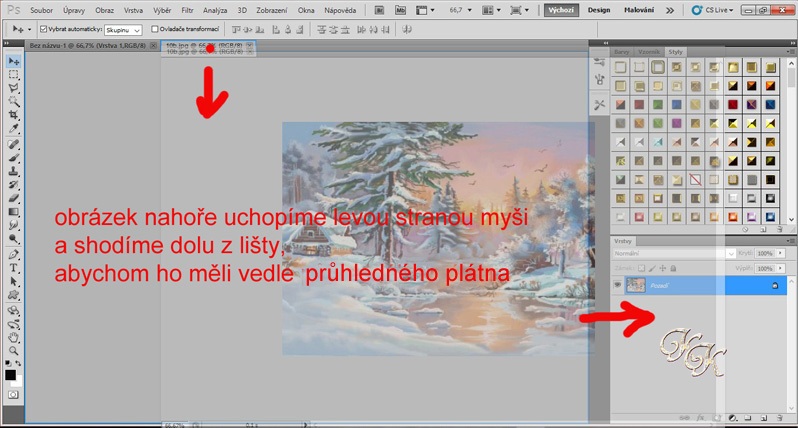
Task: Reset to default foreground and background colors
Action: pos(8,363)
